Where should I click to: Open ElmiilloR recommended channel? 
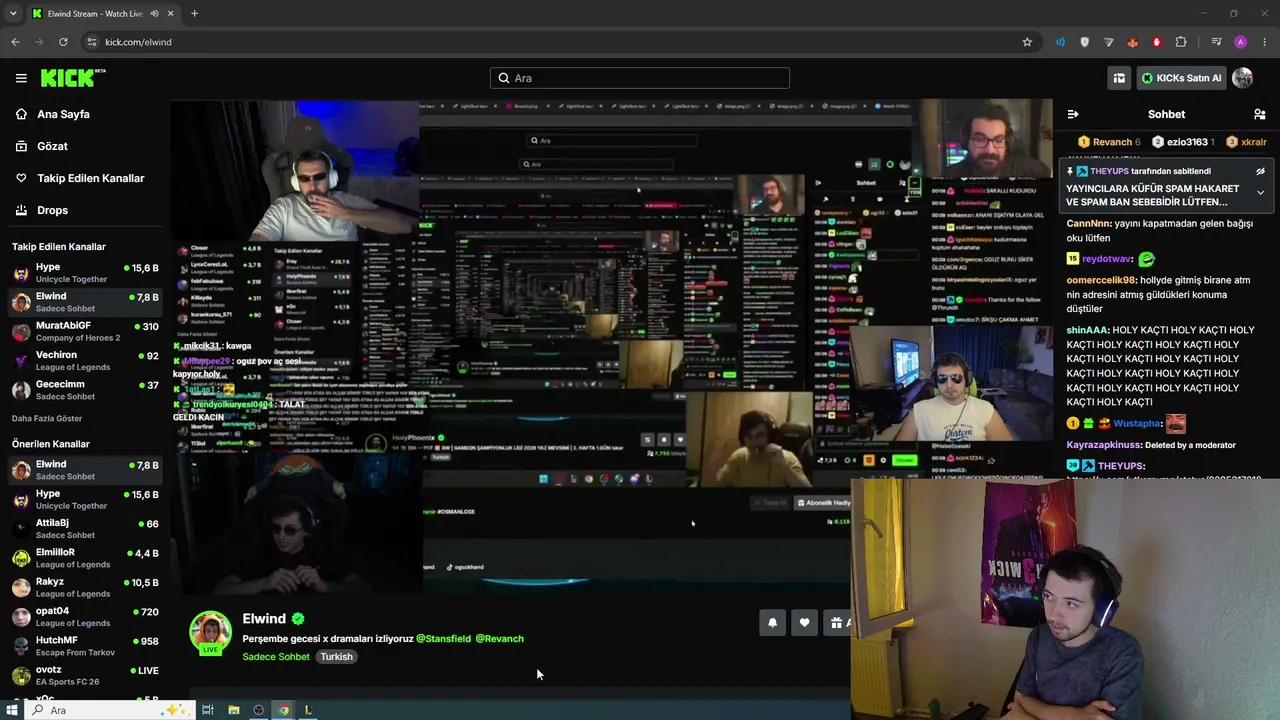85,558
